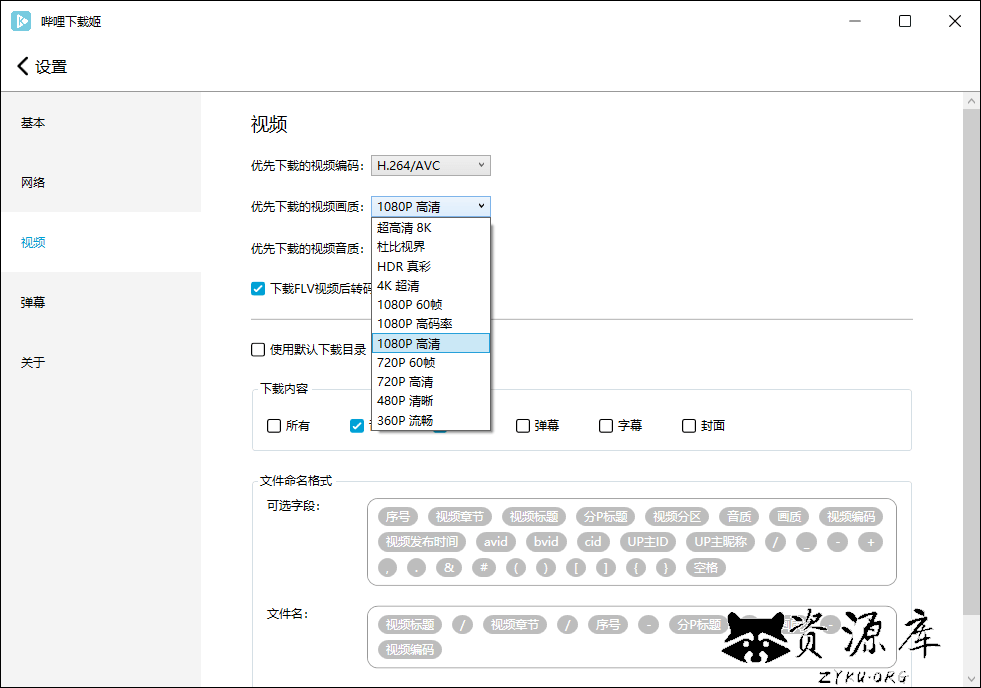981x688 pixels.
Task: Pick 杜比视界 in the quality list
Action: pyautogui.click(x=430, y=247)
